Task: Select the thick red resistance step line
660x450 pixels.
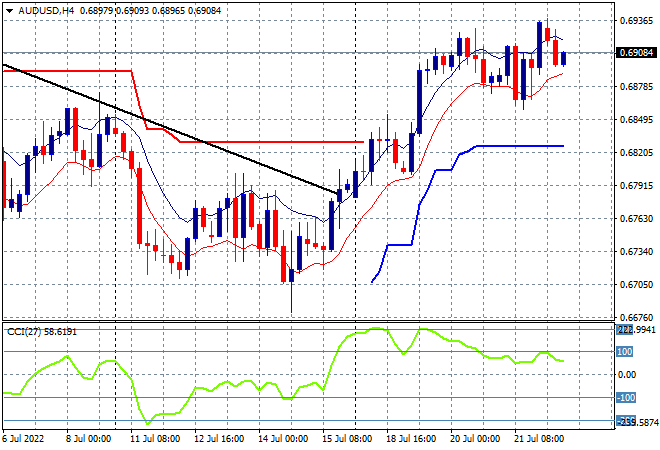Action: pos(269,142)
